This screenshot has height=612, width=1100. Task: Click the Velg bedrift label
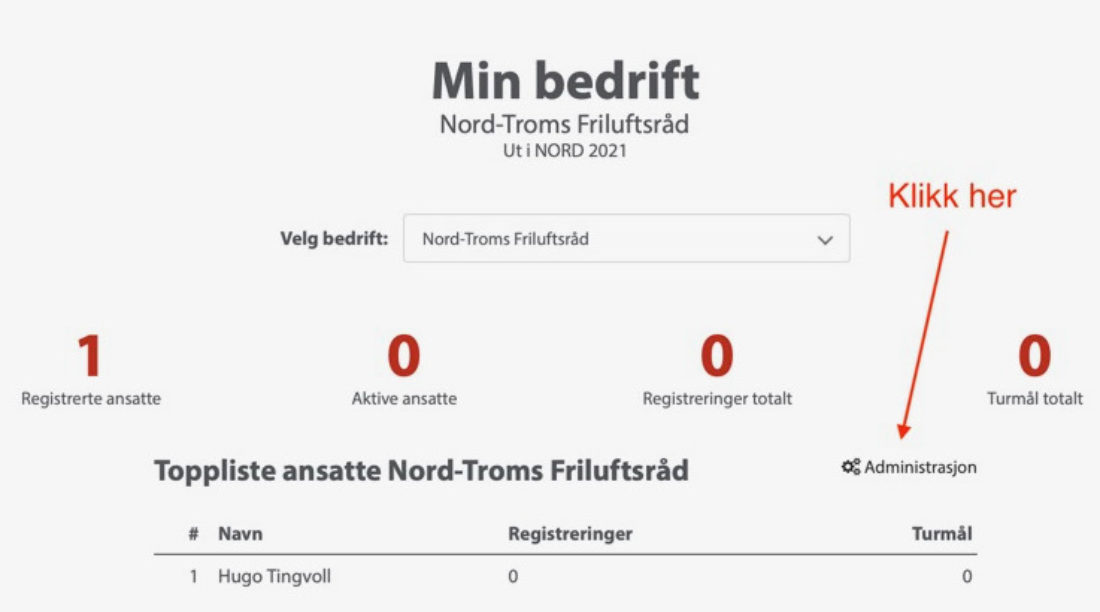334,239
